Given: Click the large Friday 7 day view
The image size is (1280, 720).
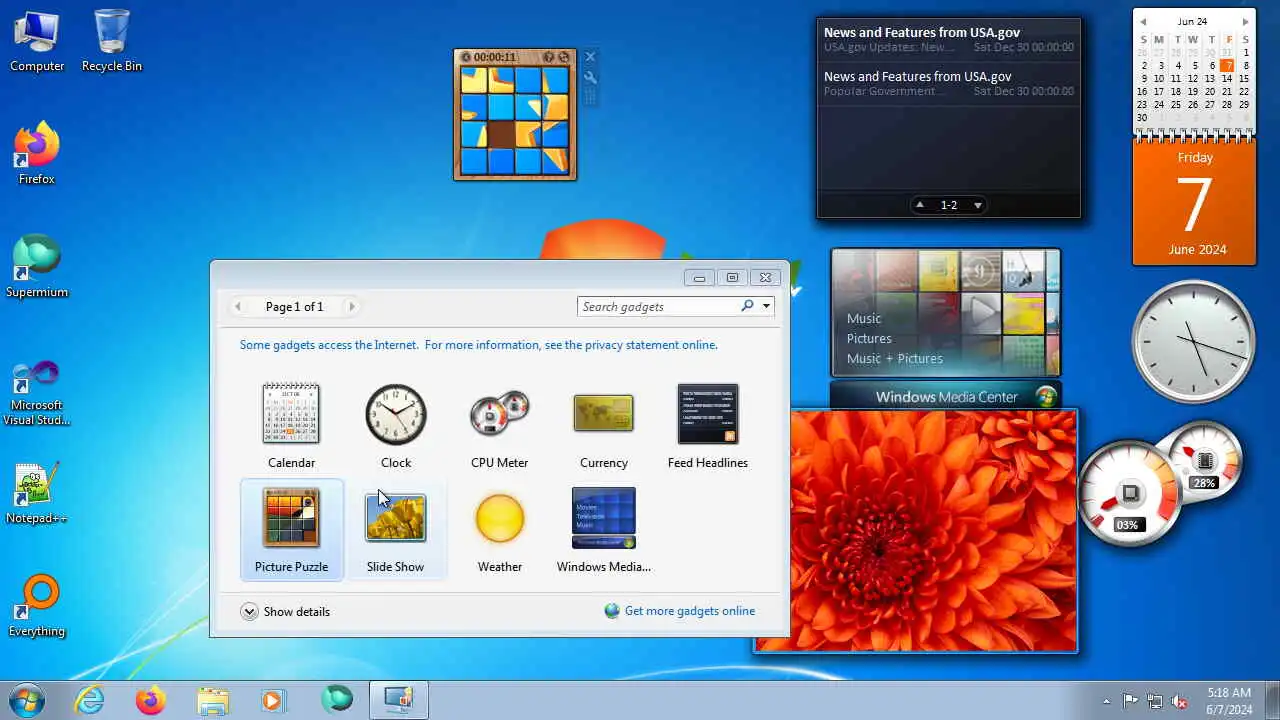Looking at the screenshot, I should point(1194,203).
